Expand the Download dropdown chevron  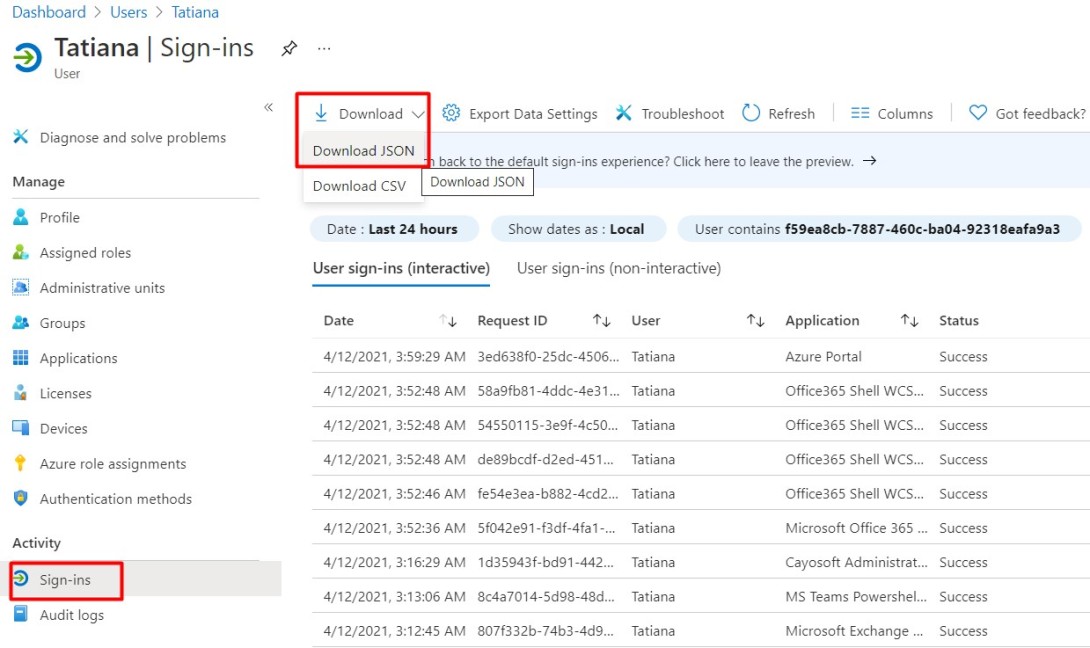(418, 114)
